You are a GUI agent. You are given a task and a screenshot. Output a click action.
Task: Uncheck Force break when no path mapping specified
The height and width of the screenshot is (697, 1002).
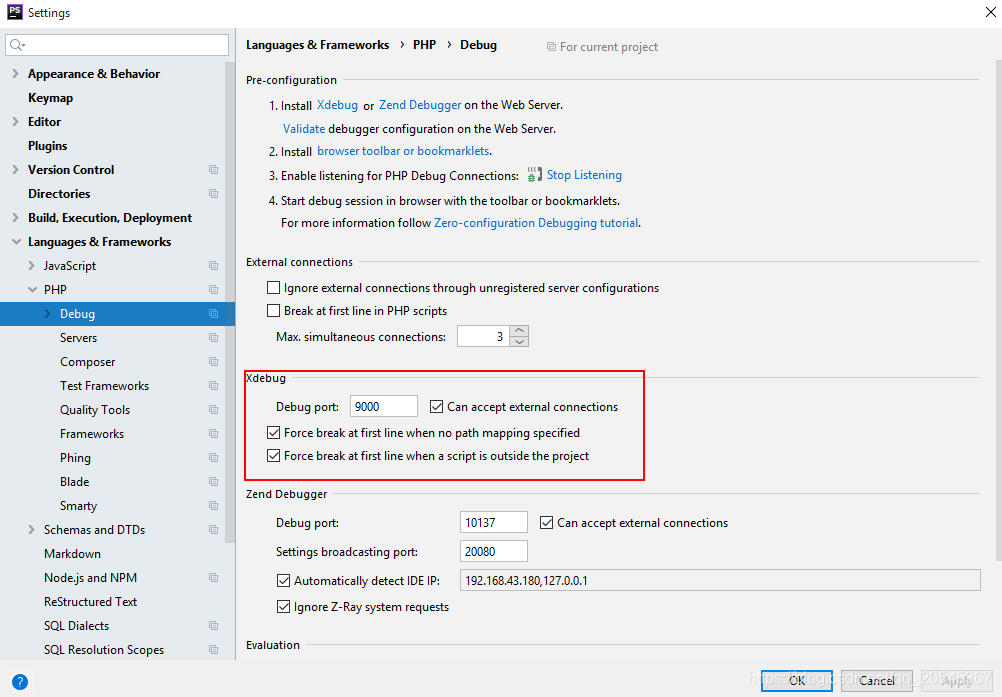tap(274, 433)
